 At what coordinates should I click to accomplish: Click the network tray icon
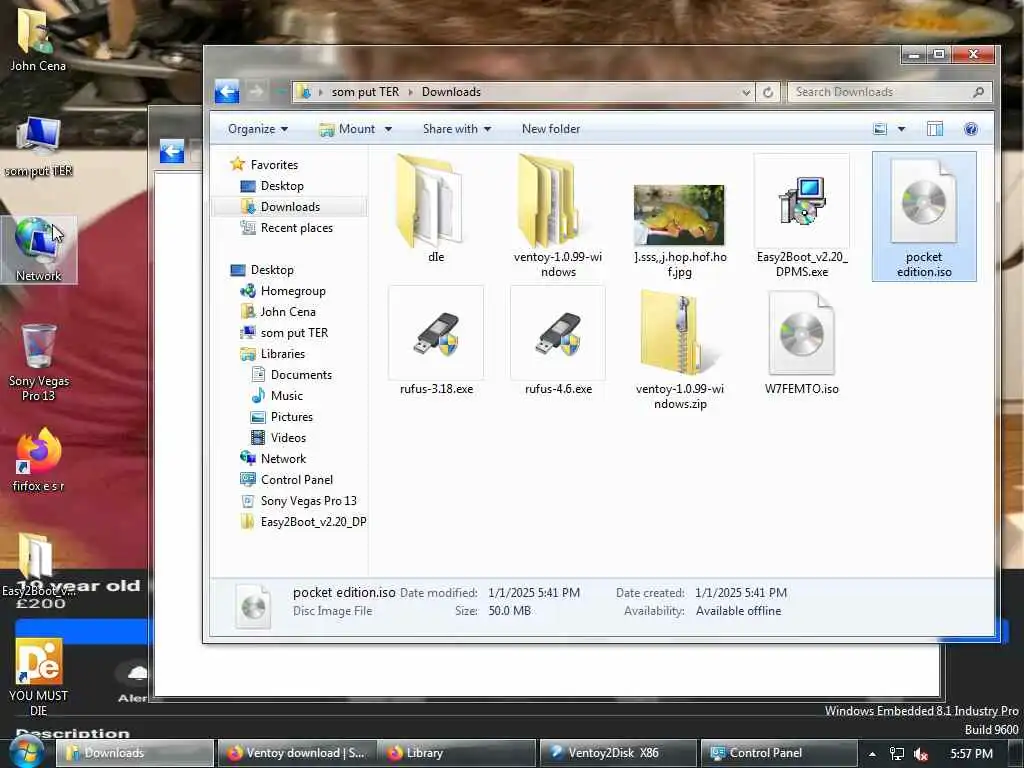897,754
